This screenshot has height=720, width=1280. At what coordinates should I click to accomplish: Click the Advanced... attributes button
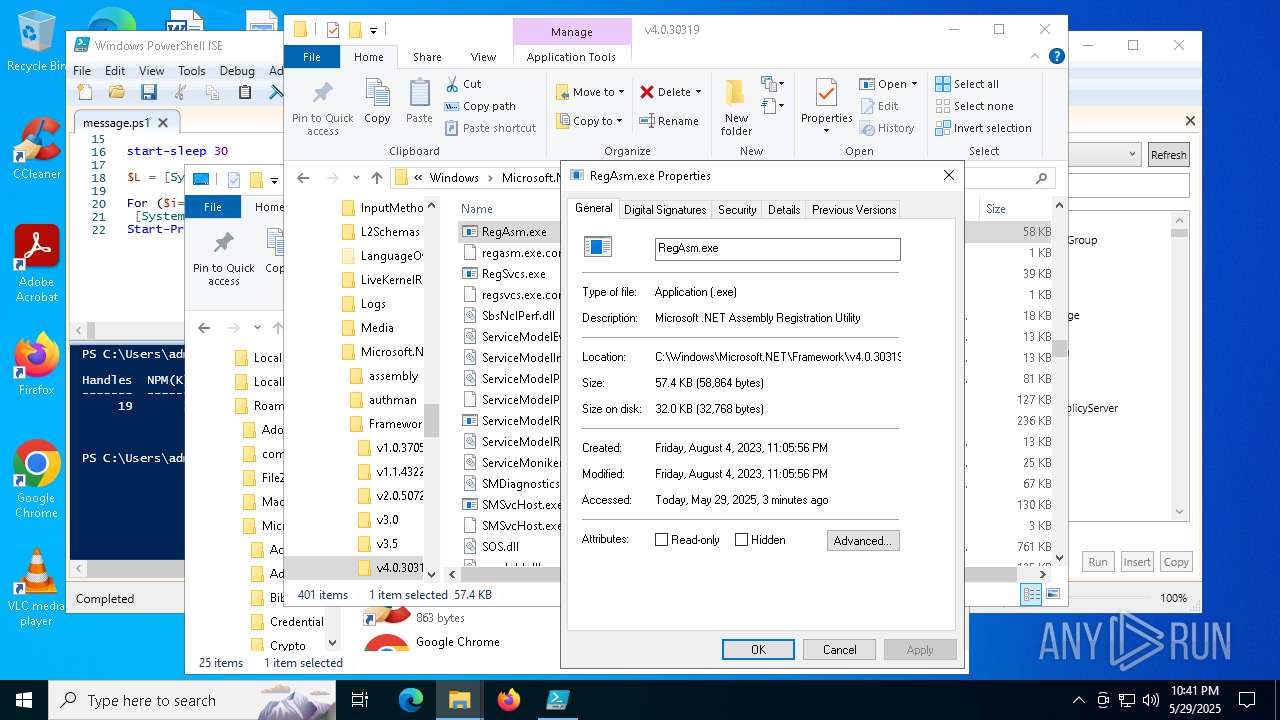pyautogui.click(x=863, y=541)
